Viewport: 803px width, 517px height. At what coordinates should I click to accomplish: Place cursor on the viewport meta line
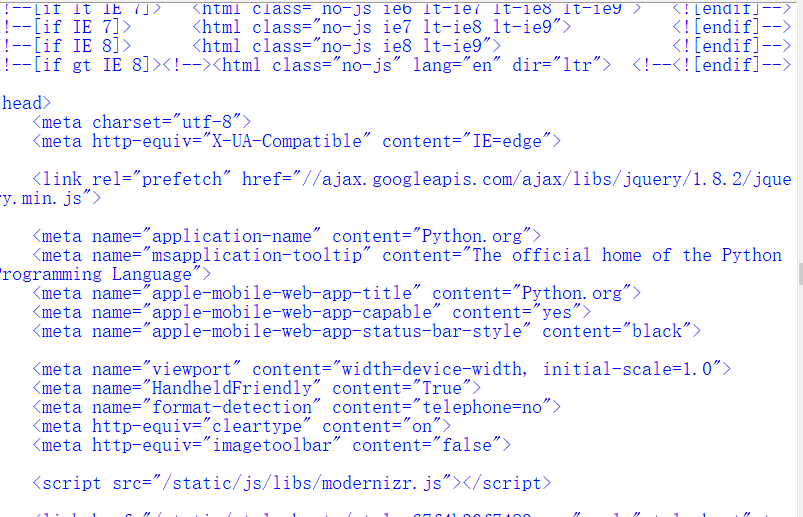click(x=382, y=369)
